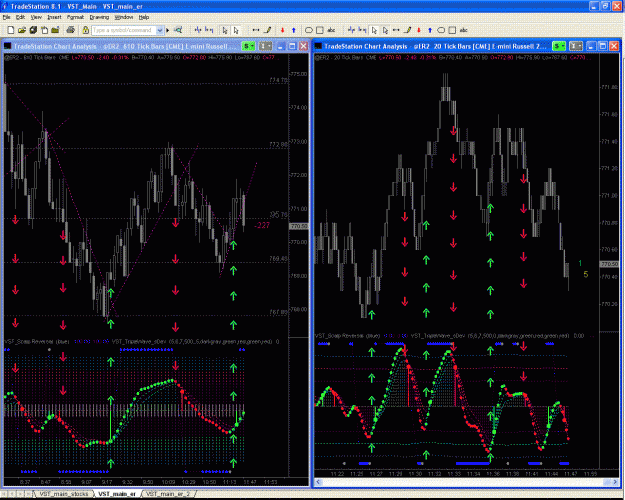Select the horizontal line tool in the toolbar group beside the symbol box
This screenshot has height=500, width=625.
(x=256, y=30)
